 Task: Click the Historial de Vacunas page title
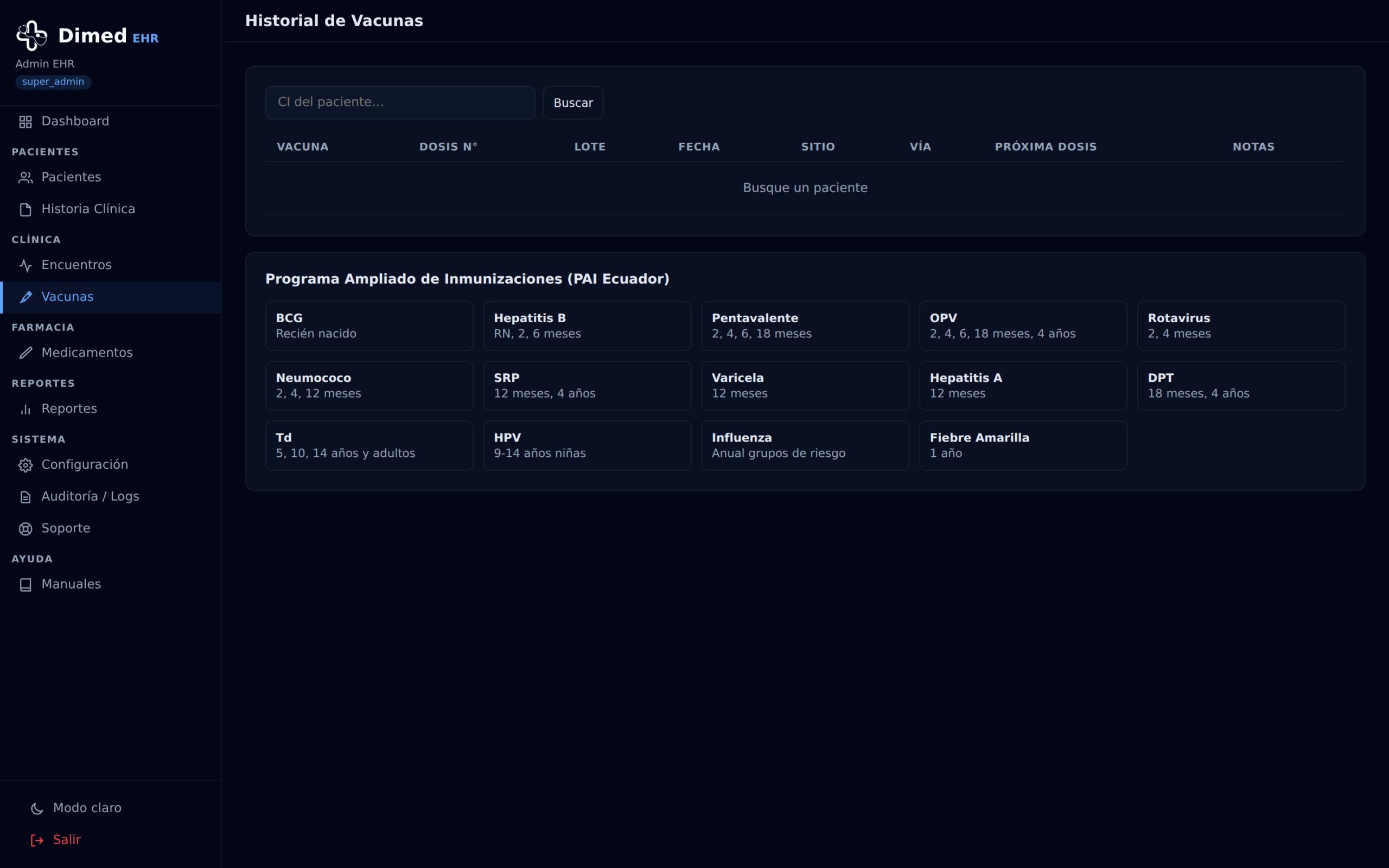[334, 21]
